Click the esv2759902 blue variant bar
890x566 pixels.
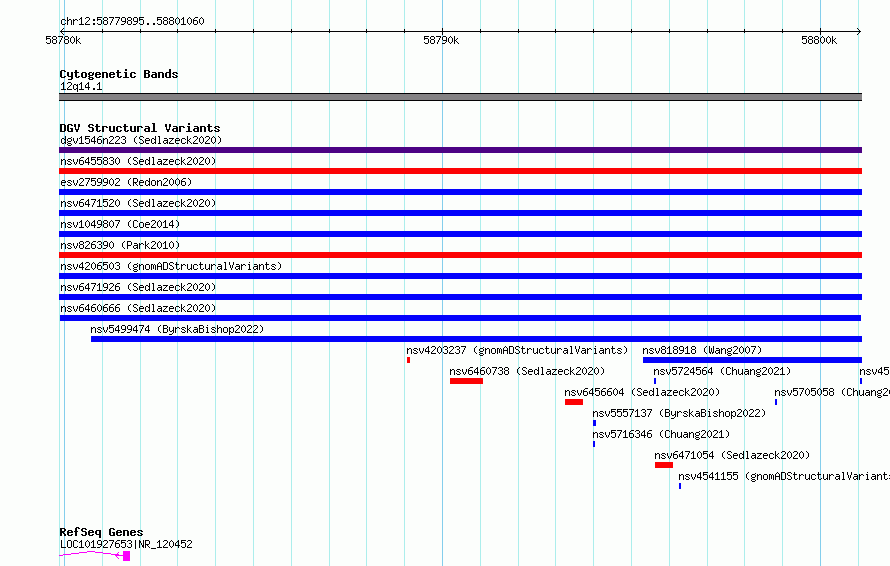(460, 192)
